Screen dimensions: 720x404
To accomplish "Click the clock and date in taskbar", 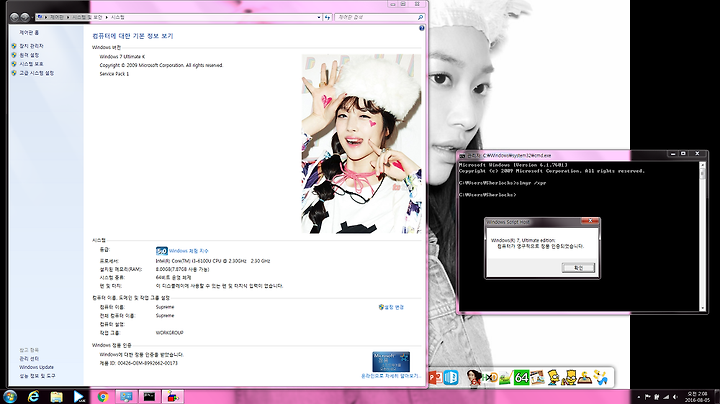I will pyautogui.click(x=697, y=397).
